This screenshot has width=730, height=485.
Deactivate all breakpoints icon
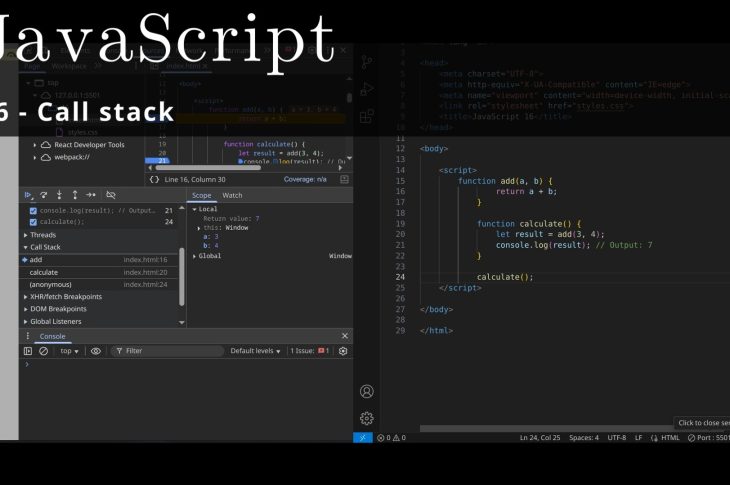[x=111, y=195]
